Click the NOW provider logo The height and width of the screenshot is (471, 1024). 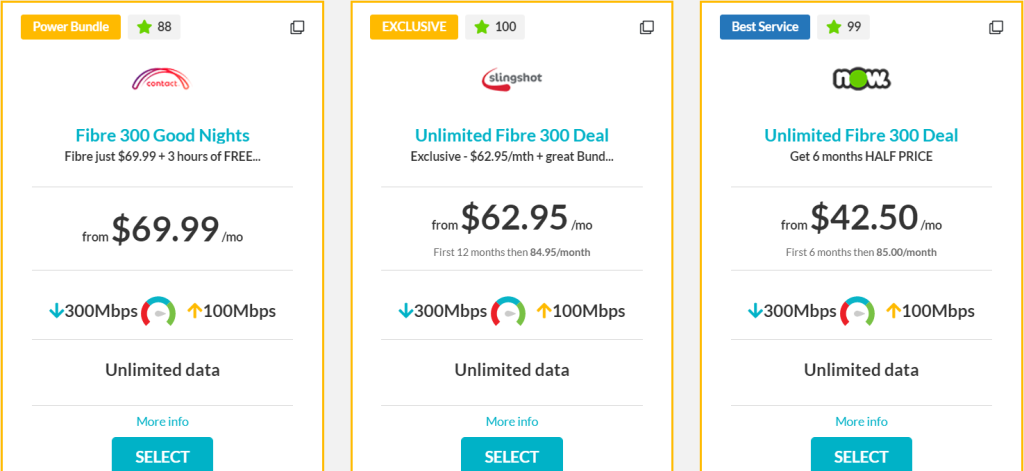coord(861,79)
